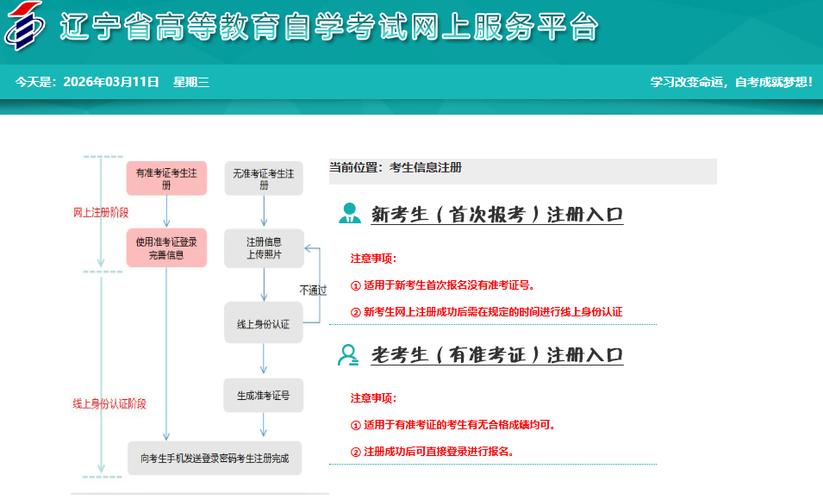Open 新考生（首次报考）注册入口 link
Image resolution: width=823 pixels, height=500 pixels.
coord(497,215)
